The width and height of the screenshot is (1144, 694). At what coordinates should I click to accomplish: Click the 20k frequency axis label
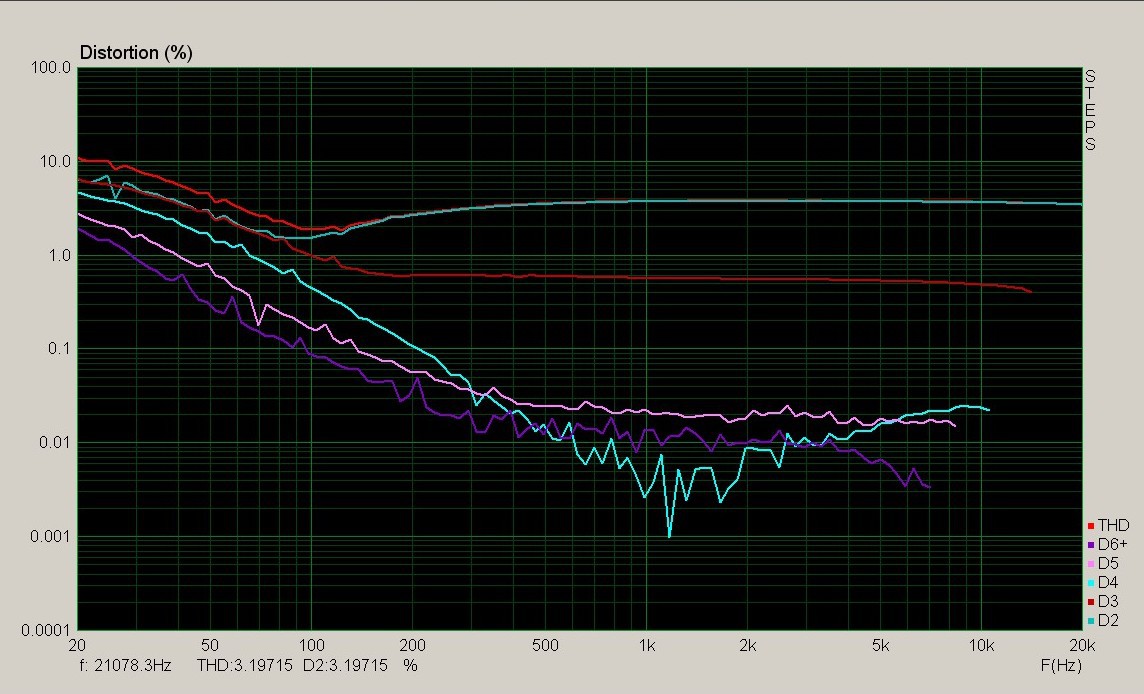(1080, 646)
